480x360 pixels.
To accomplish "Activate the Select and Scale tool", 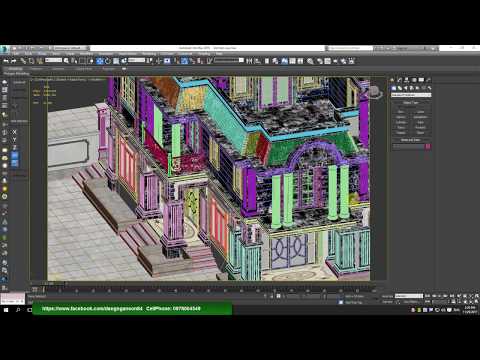I will 116,61.
